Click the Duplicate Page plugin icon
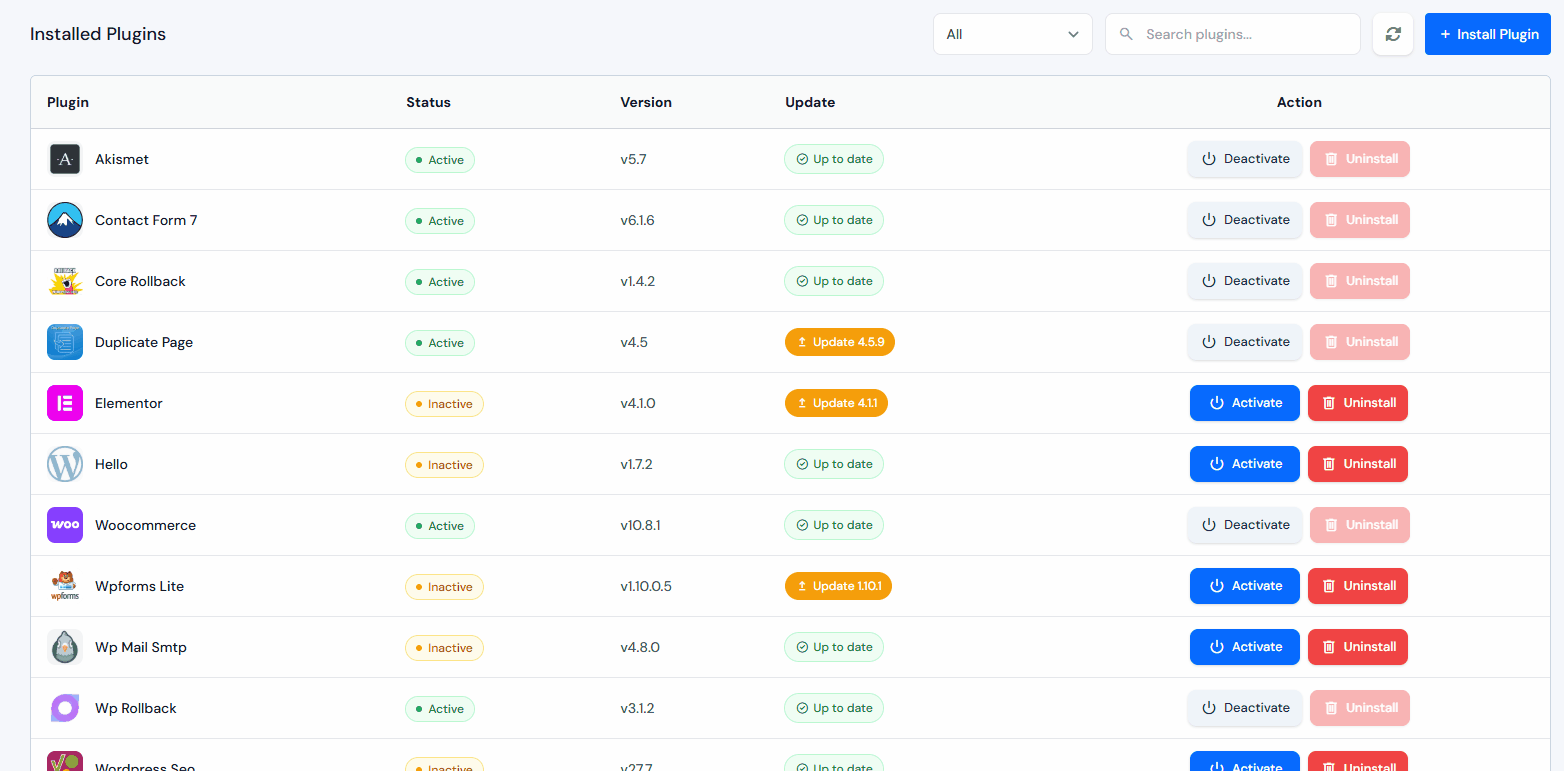The image size is (1564, 771). (x=65, y=342)
